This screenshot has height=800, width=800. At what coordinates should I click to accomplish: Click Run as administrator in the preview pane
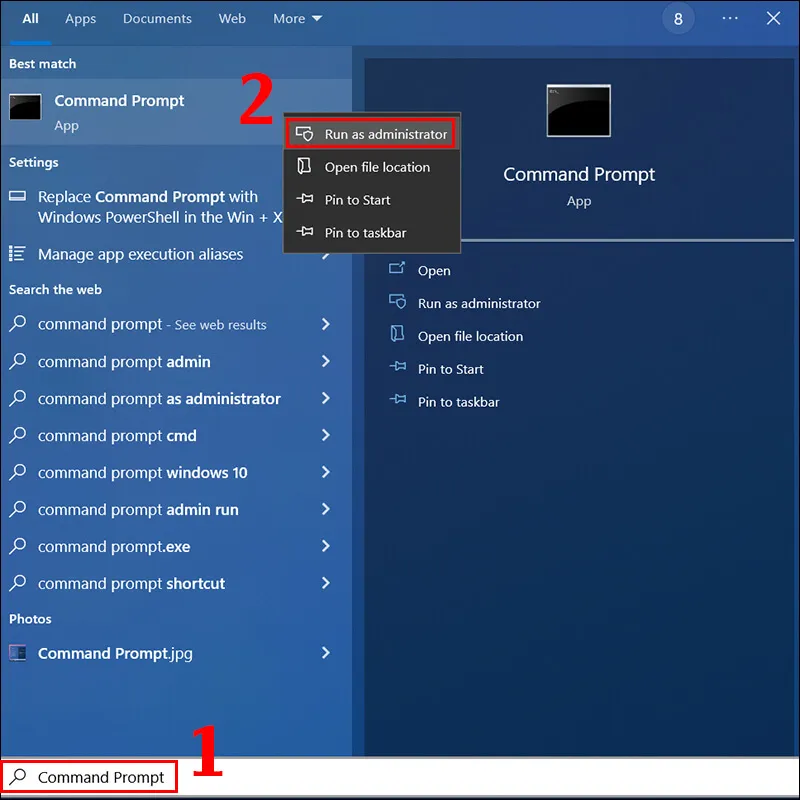point(479,304)
